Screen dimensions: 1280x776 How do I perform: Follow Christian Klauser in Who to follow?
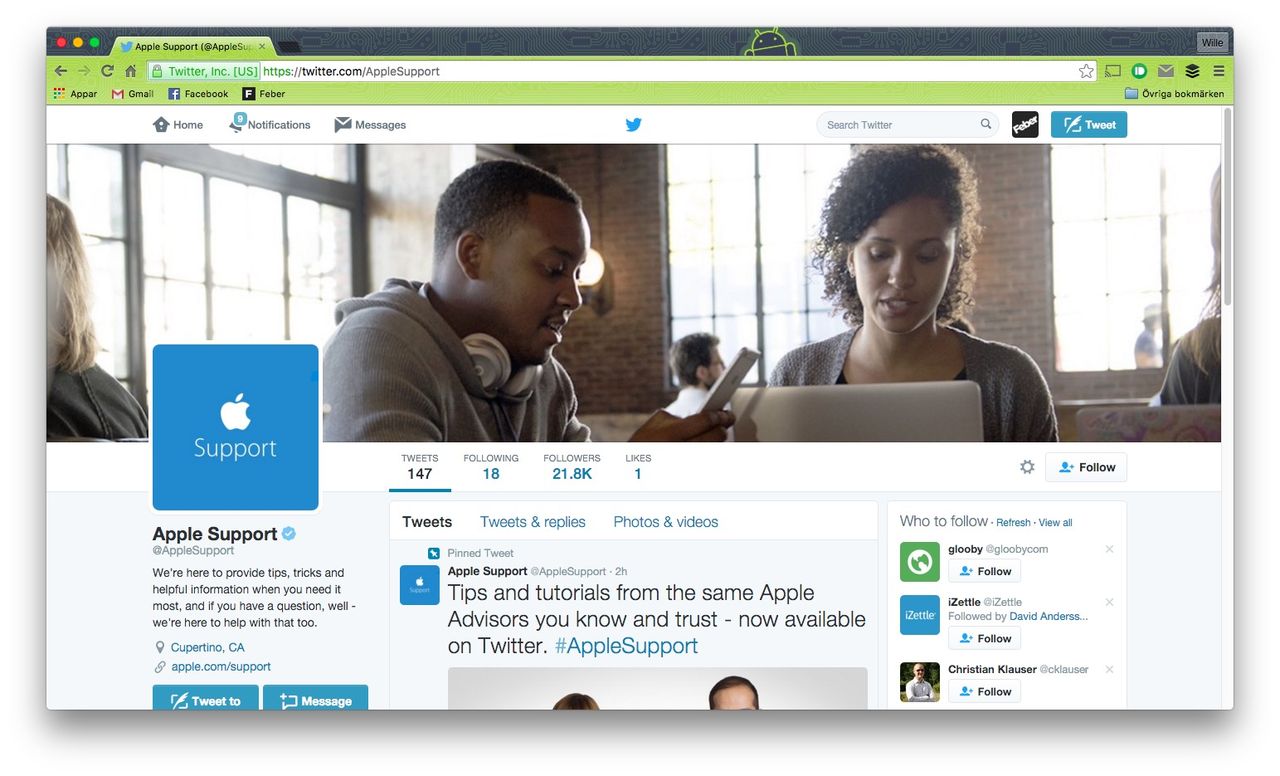click(984, 691)
